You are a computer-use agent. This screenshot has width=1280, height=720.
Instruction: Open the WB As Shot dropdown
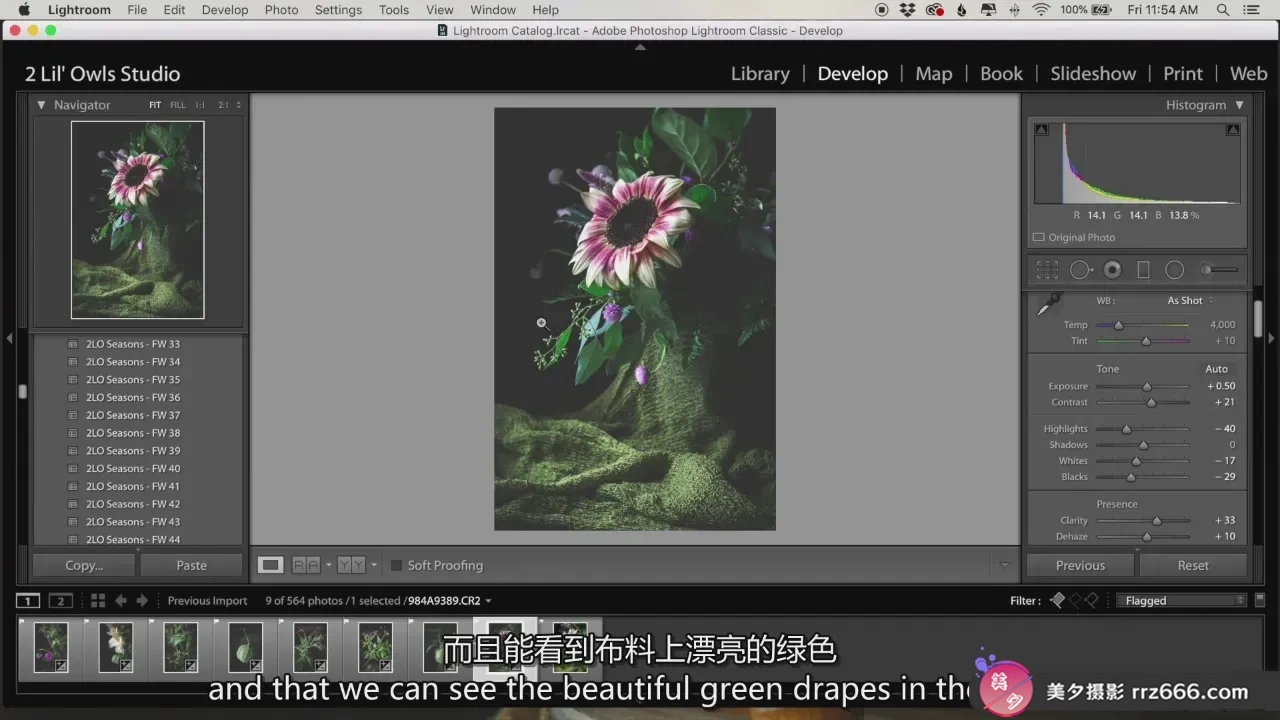(1190, 301)
